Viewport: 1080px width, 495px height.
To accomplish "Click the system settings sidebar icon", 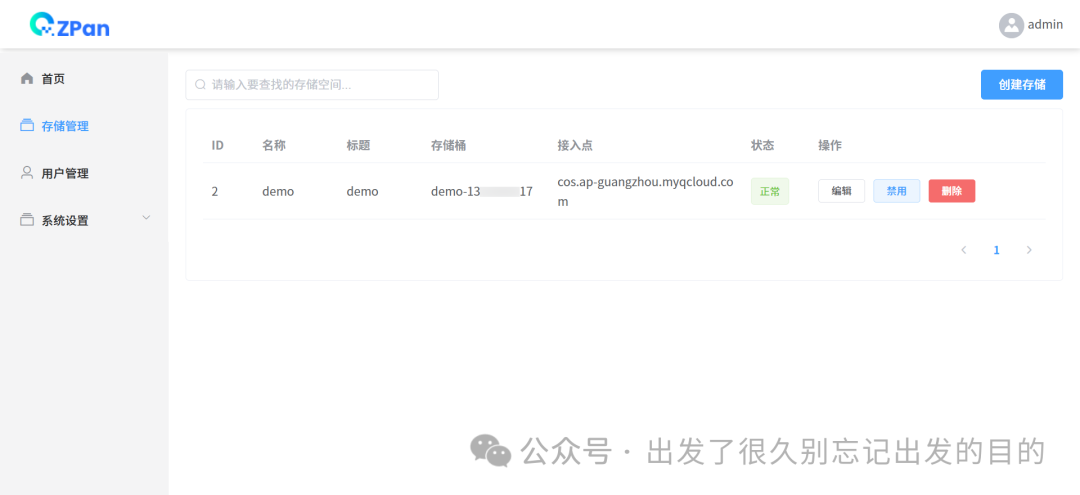I will (x=27, y=220).
